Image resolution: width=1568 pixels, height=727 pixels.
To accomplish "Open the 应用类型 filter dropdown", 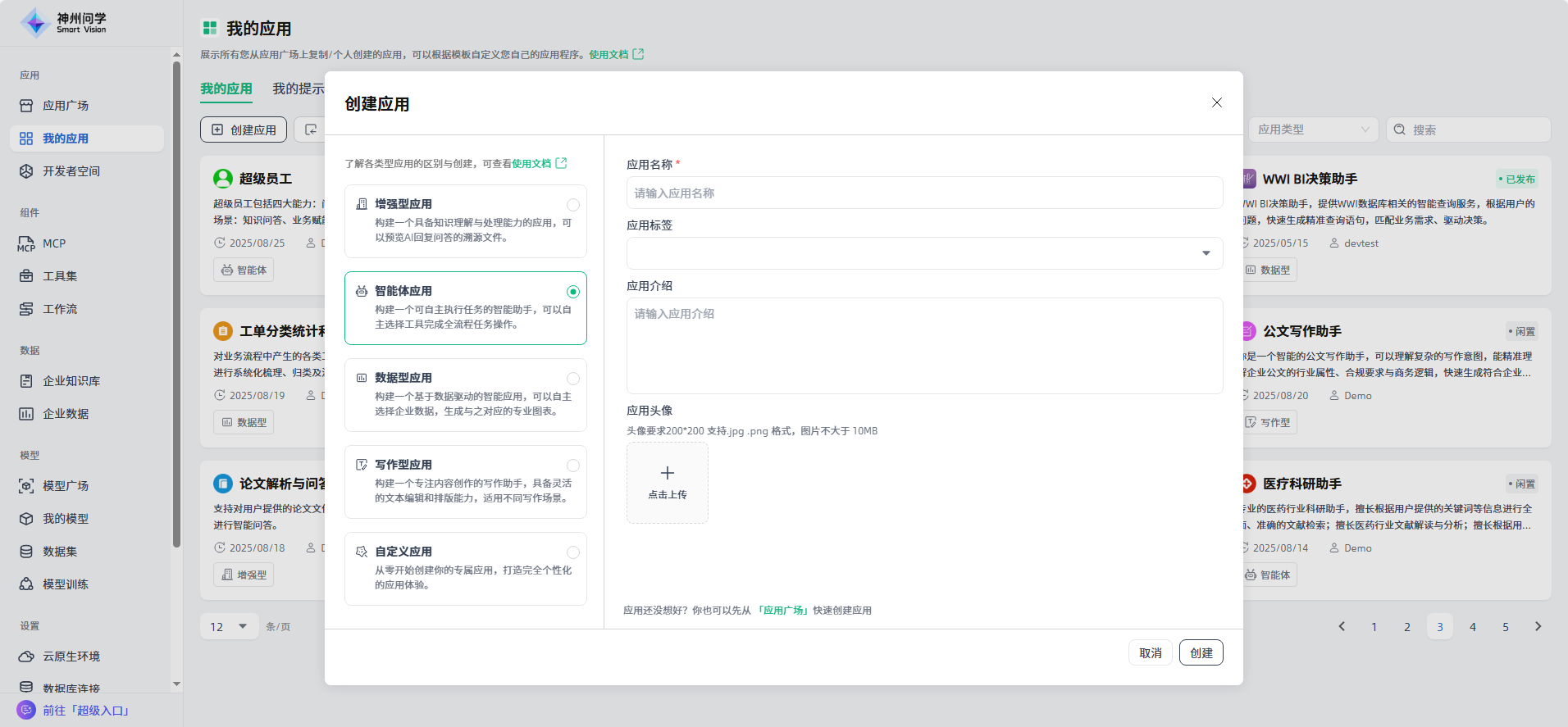I will tap(1313, 129).
